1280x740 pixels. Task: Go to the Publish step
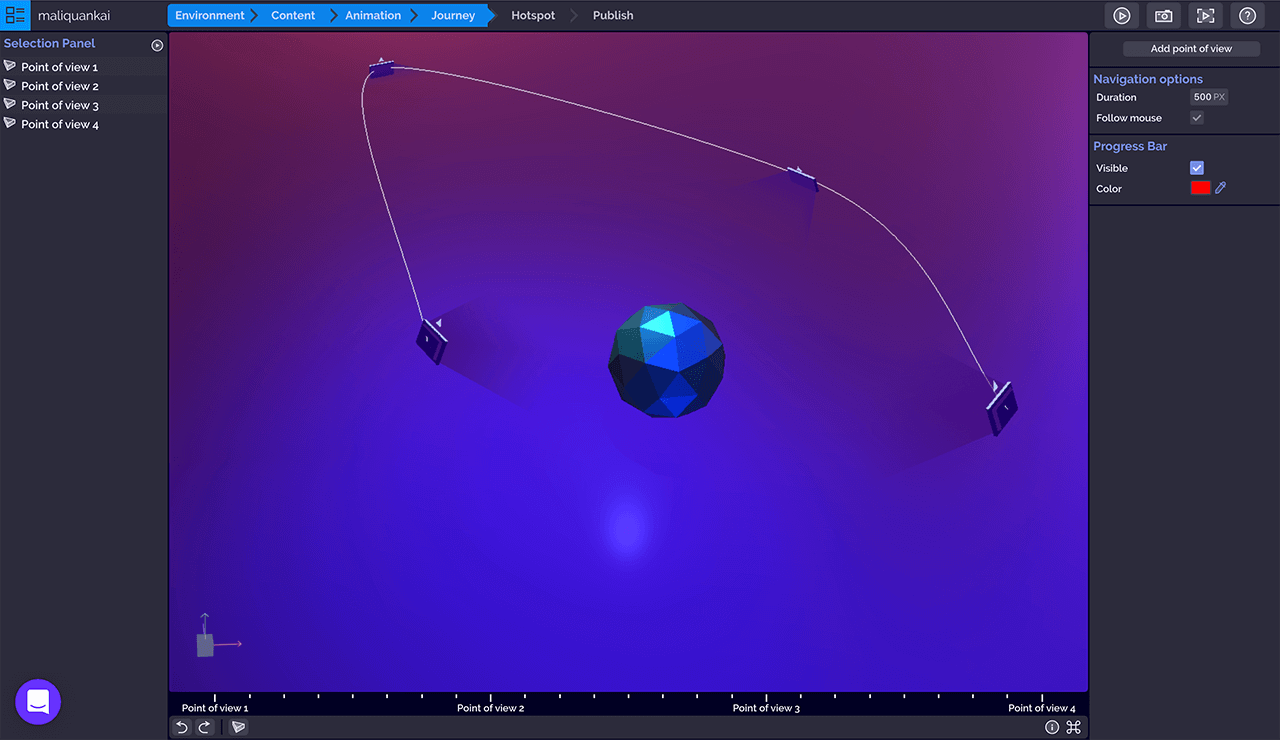pyautogui.click(x=612, y=16)
